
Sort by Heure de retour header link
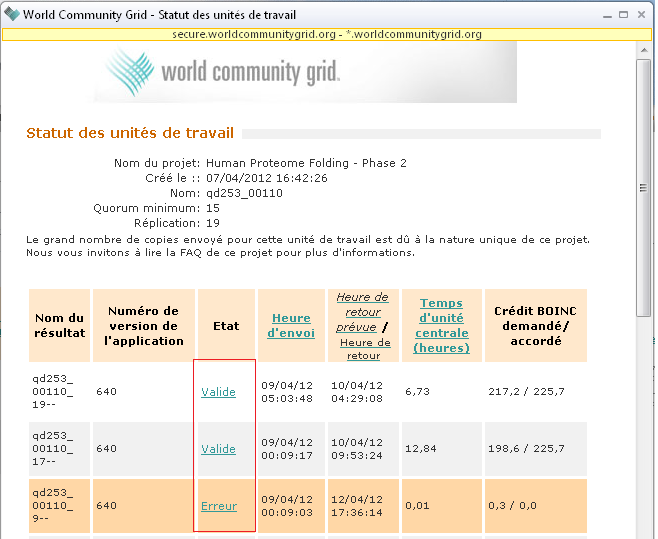click(x=365, y=349)
